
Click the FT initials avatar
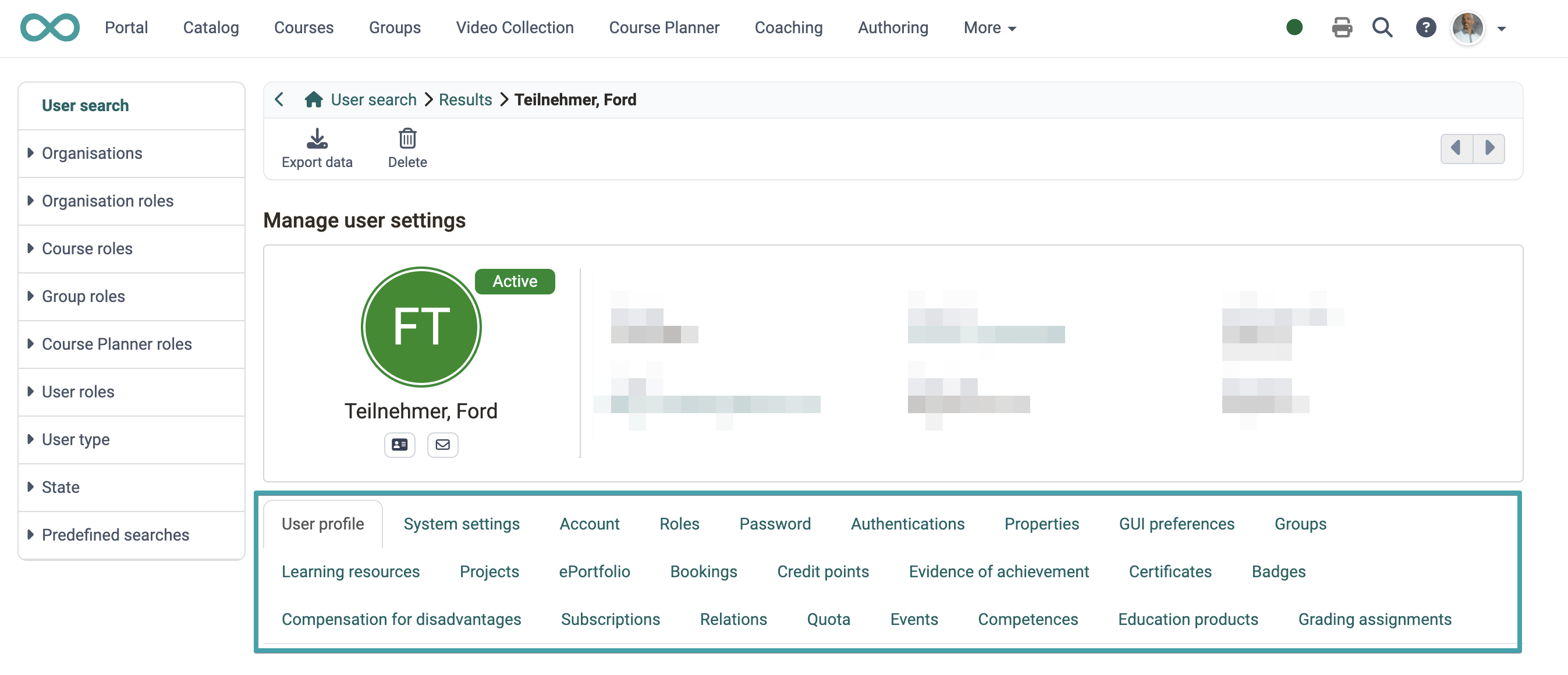tap(421, 327)
